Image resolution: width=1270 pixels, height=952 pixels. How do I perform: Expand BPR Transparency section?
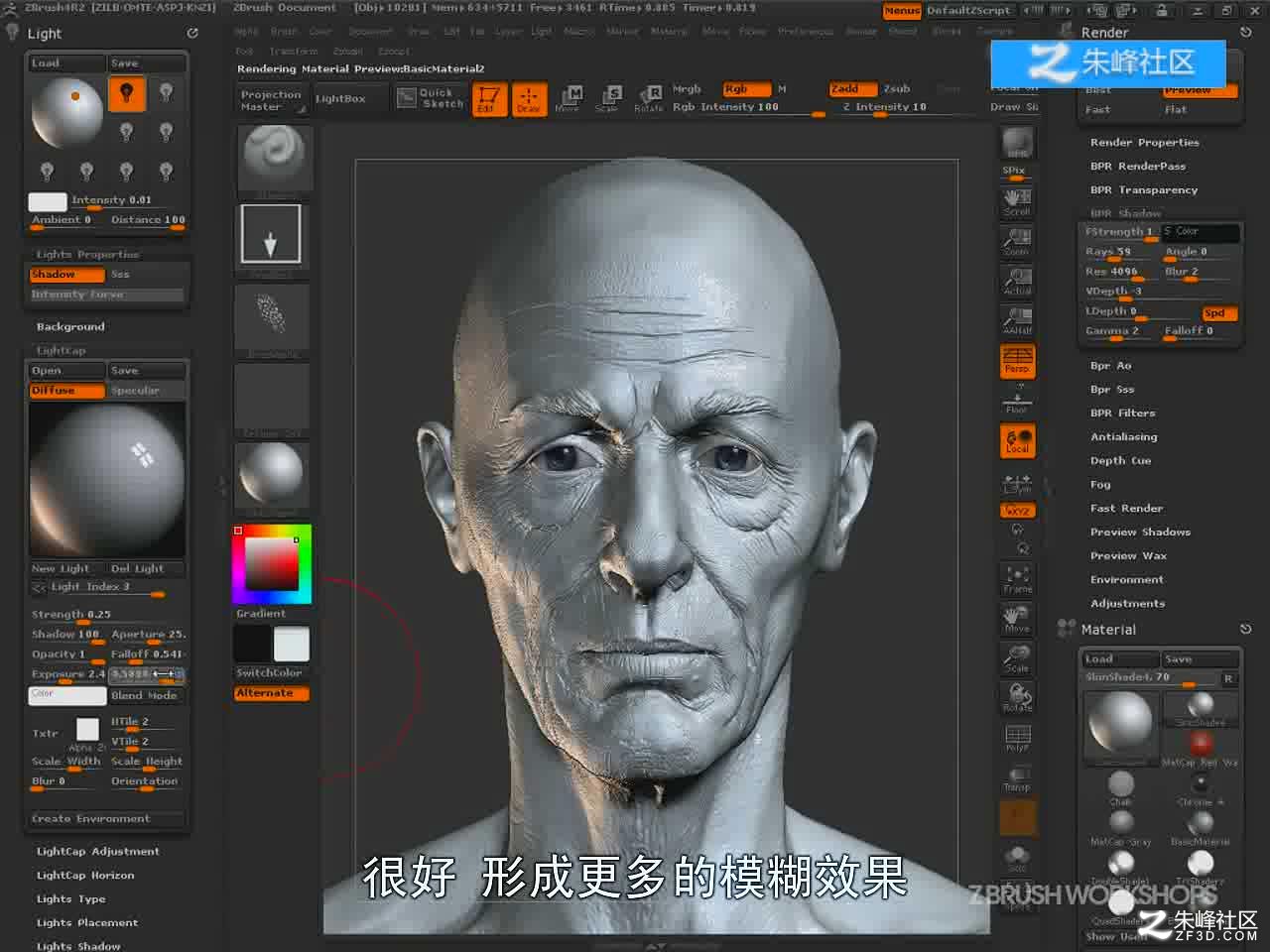1143,190
